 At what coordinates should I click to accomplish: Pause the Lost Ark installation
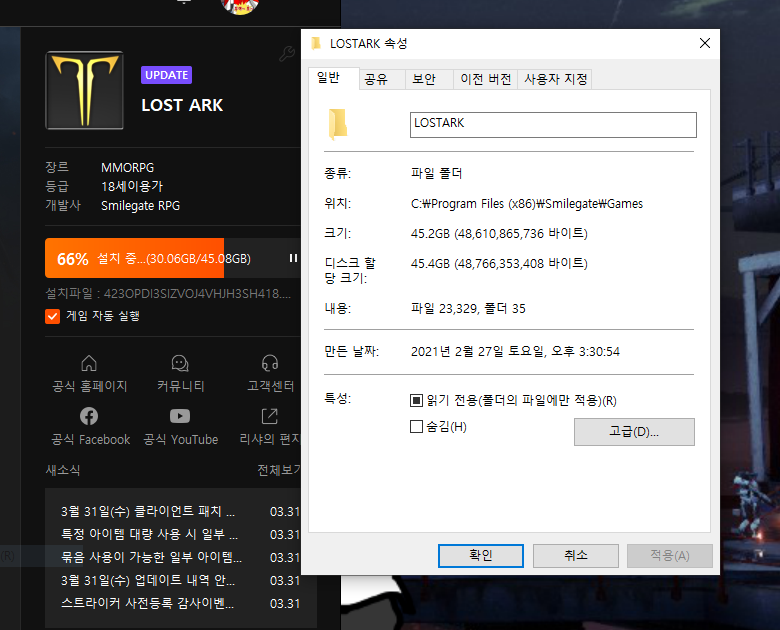[293, 258]
